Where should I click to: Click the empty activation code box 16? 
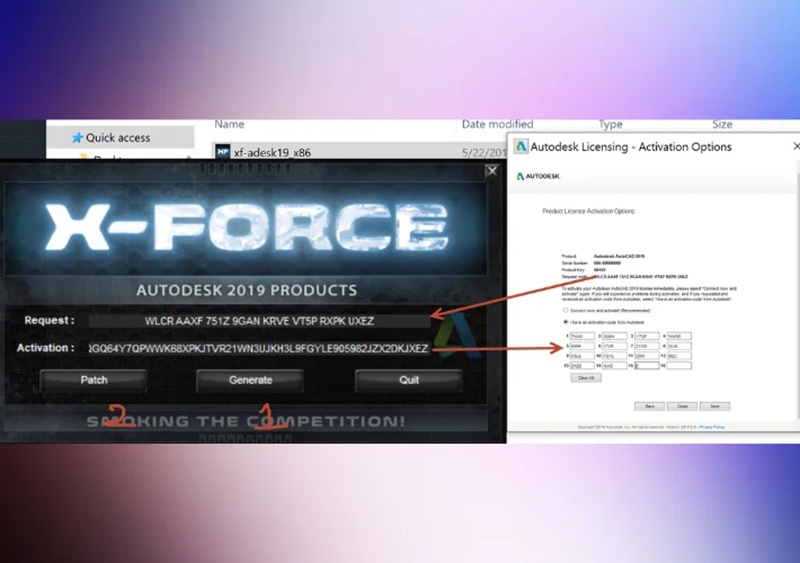[x=679, y=365]
